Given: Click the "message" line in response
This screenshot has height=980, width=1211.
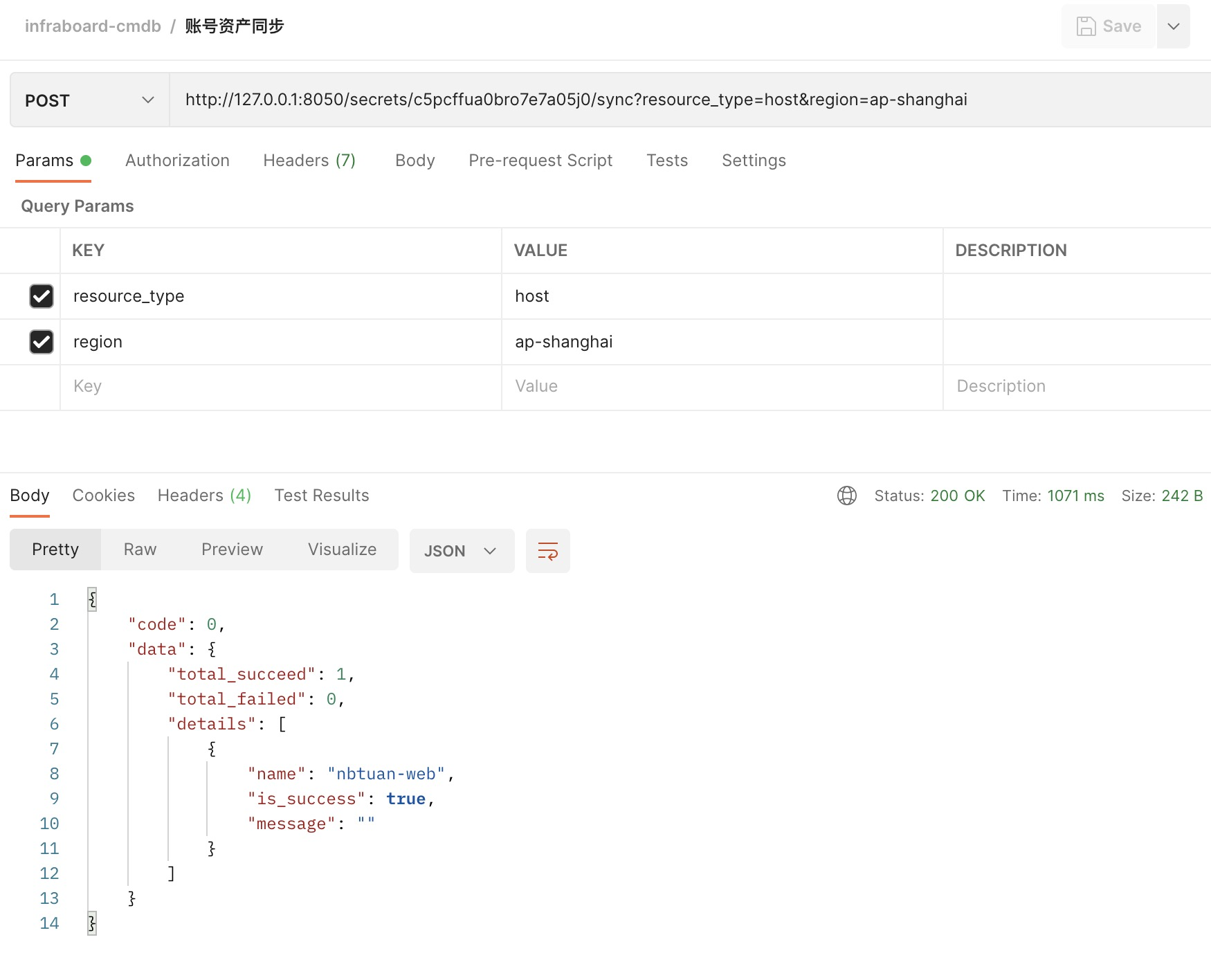Looking at the screenshot, I should [311, 824].
